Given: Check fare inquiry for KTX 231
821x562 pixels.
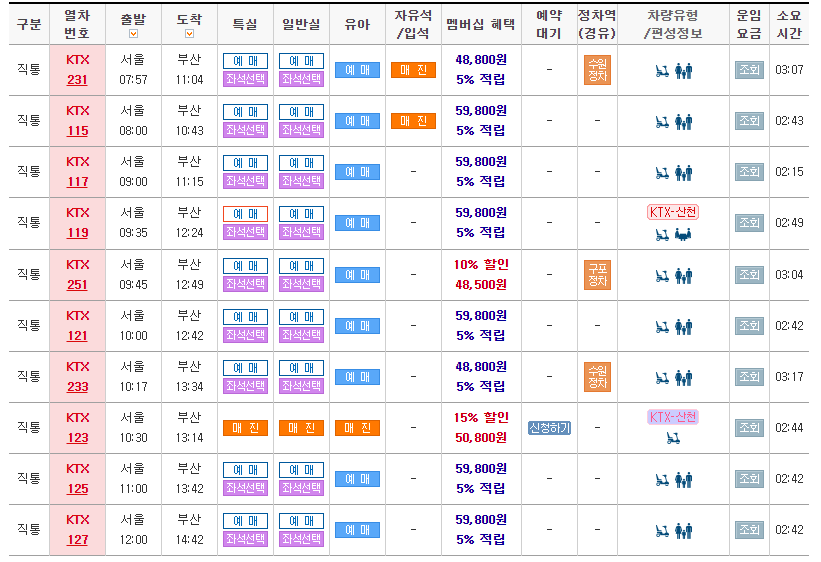Looking at the screenshot, I should tap(749, 70).
